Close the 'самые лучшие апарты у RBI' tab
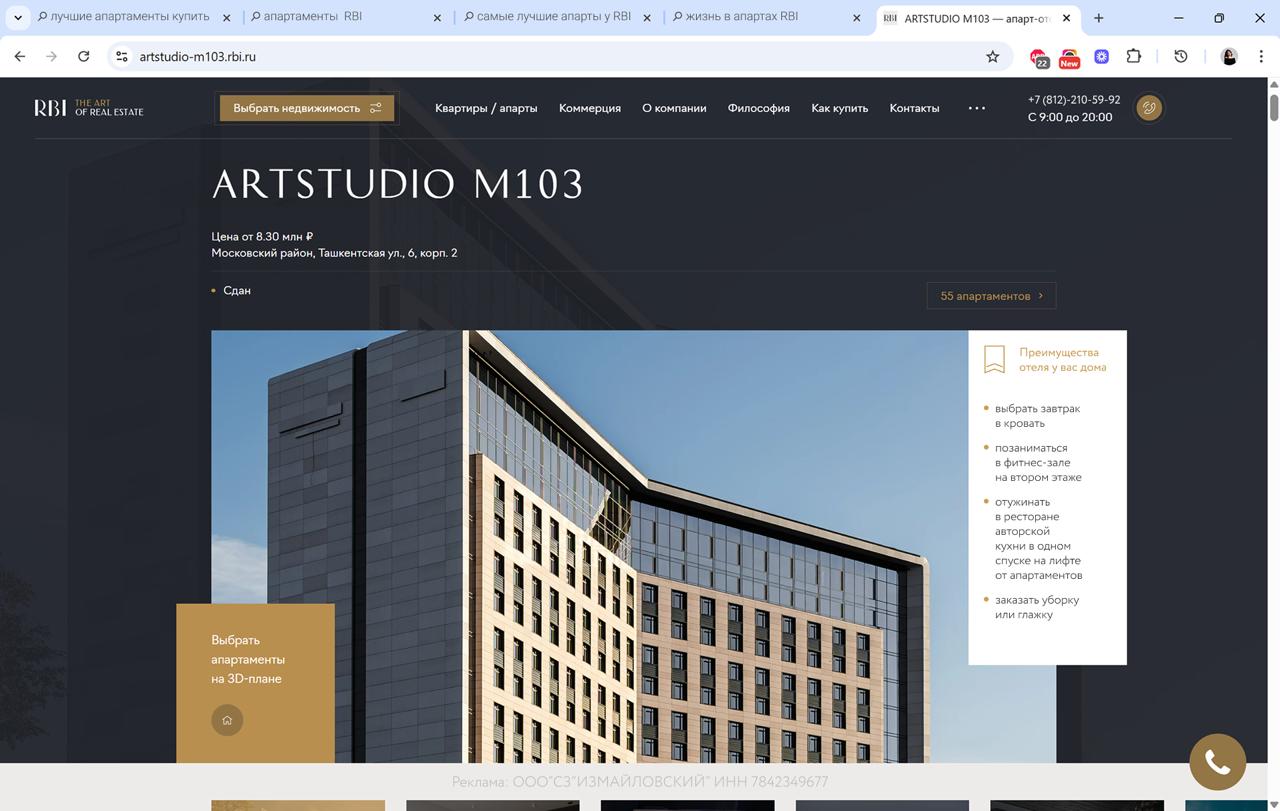This screenshot has height=811, width=1280. 647,18
